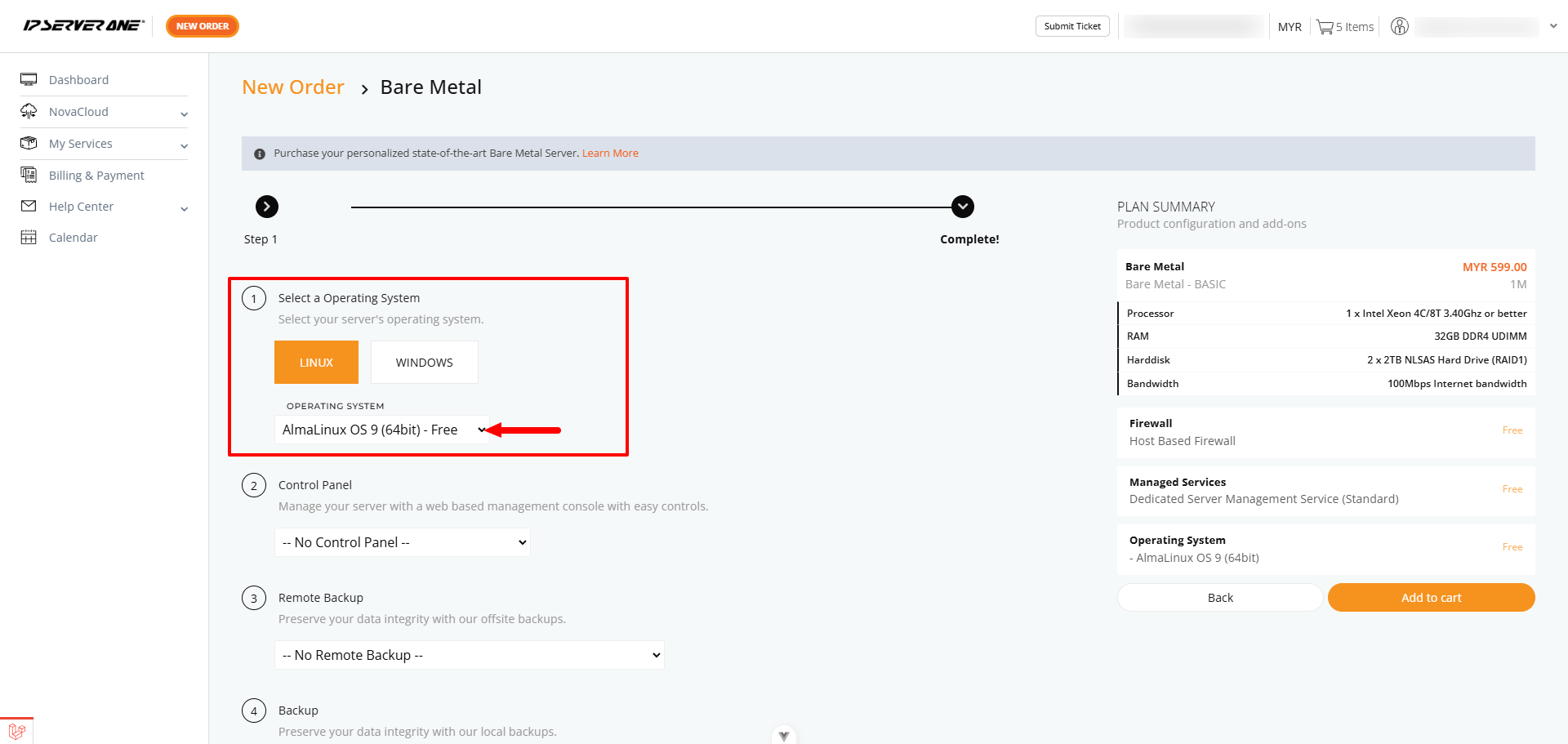Click the Dashboard monitor icon
The height and width of the screenshot is (744, 1568).
coord(29,79)
